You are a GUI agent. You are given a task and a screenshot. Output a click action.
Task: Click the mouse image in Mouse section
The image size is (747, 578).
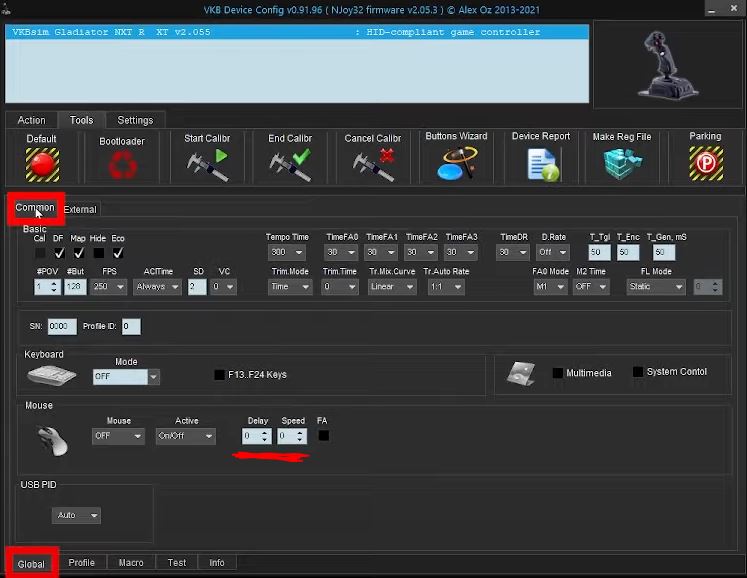pyautogui.click(x=53, y=441)
